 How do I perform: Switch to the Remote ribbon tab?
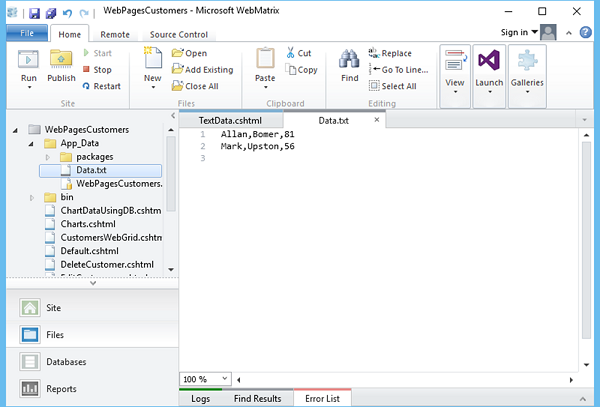[115, 34]
